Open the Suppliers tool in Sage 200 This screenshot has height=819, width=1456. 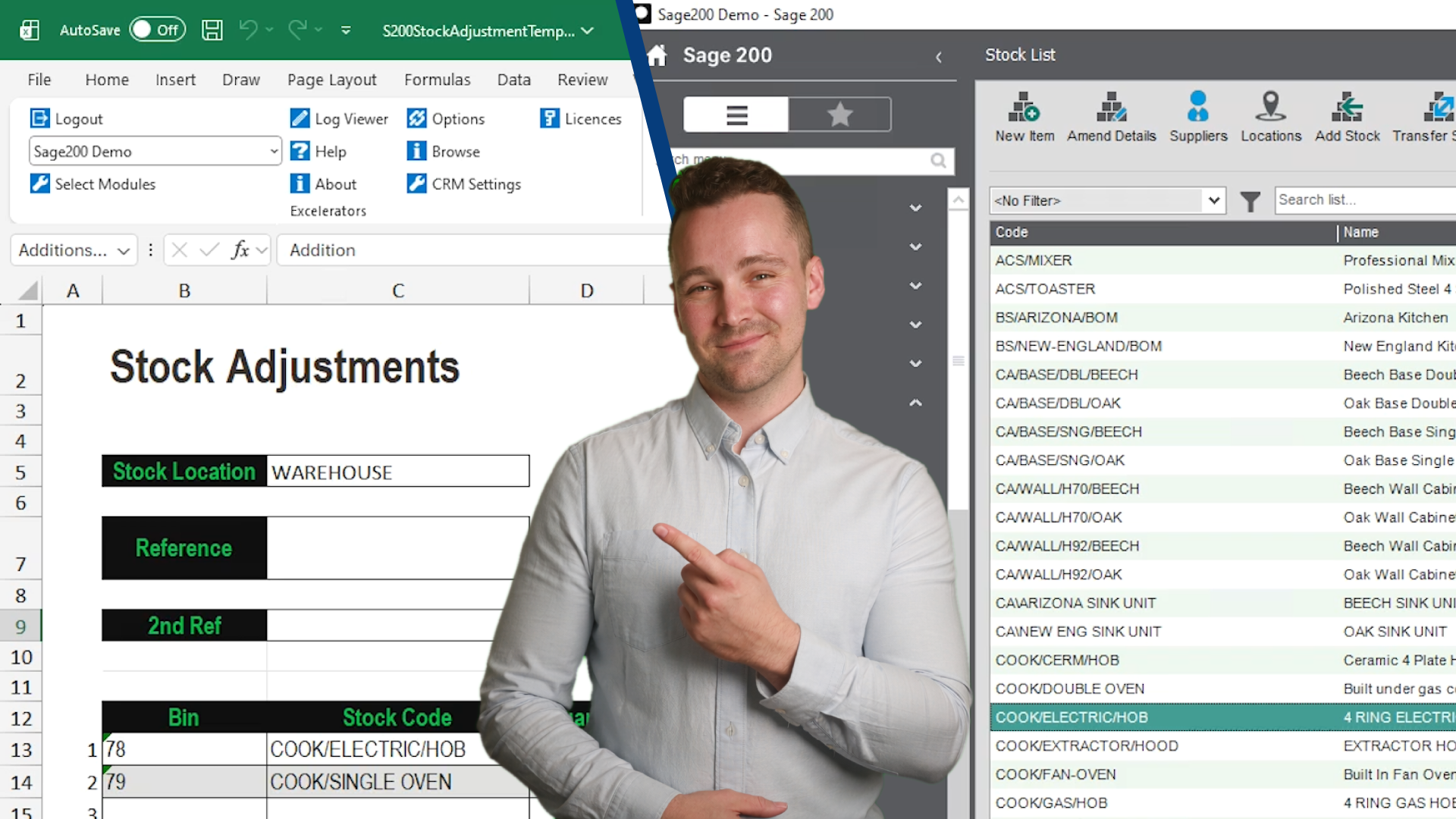[1198, 115]
